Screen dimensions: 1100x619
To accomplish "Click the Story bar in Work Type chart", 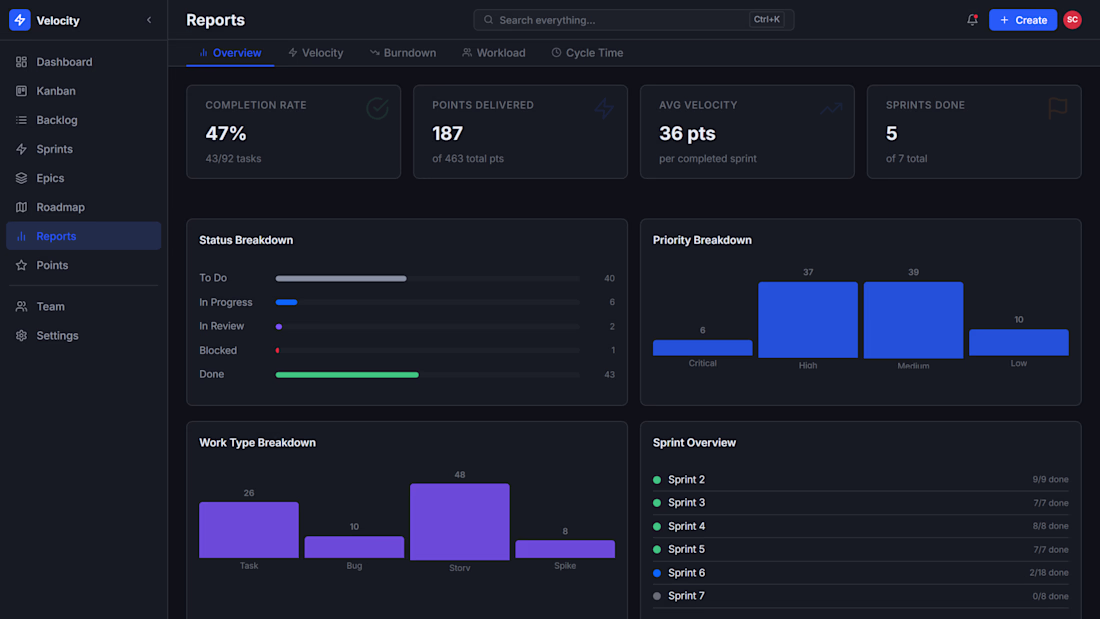I will click(x=460, y=521).
